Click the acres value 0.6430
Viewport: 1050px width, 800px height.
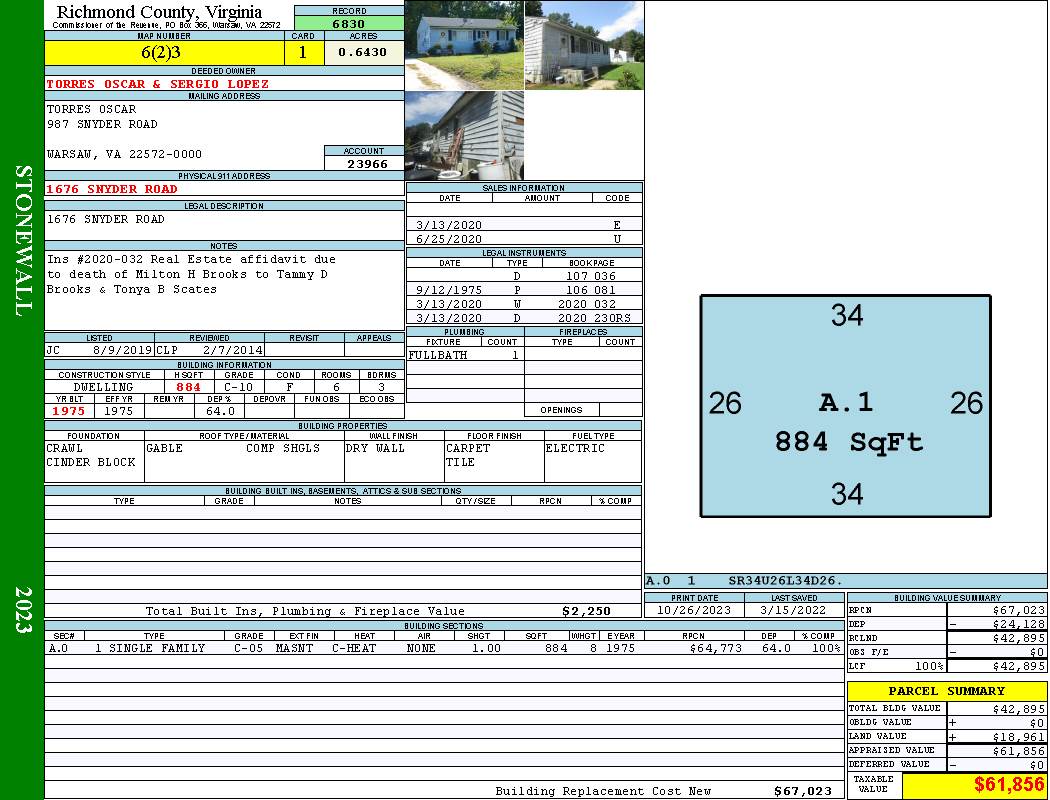click(362, 52)
